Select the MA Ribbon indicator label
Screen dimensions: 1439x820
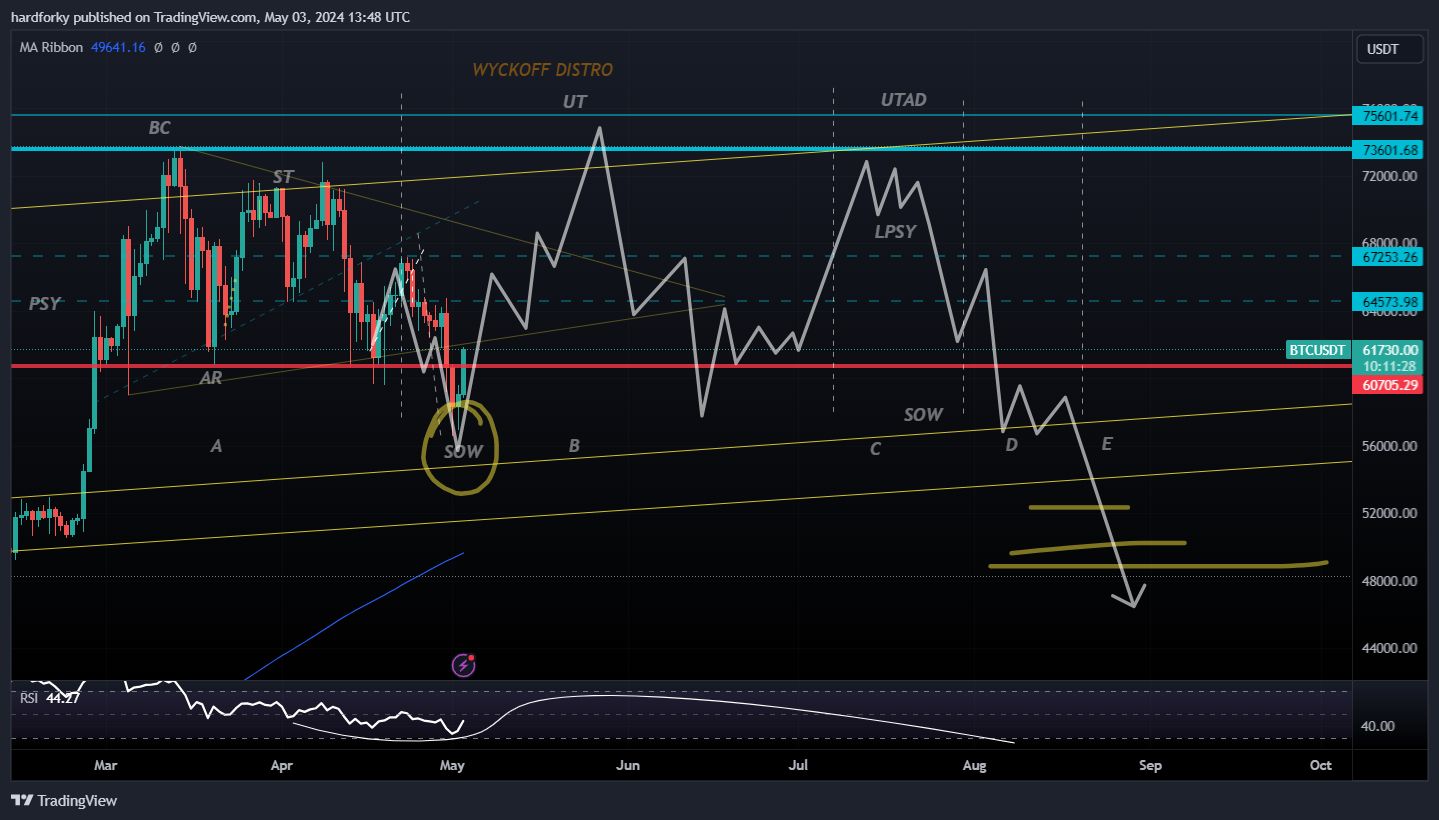point(51,47)
